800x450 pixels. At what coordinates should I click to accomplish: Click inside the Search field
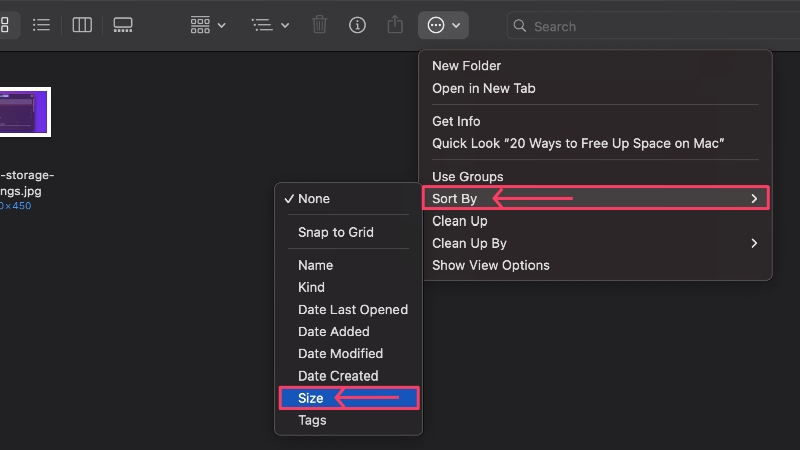click(654, 26)
